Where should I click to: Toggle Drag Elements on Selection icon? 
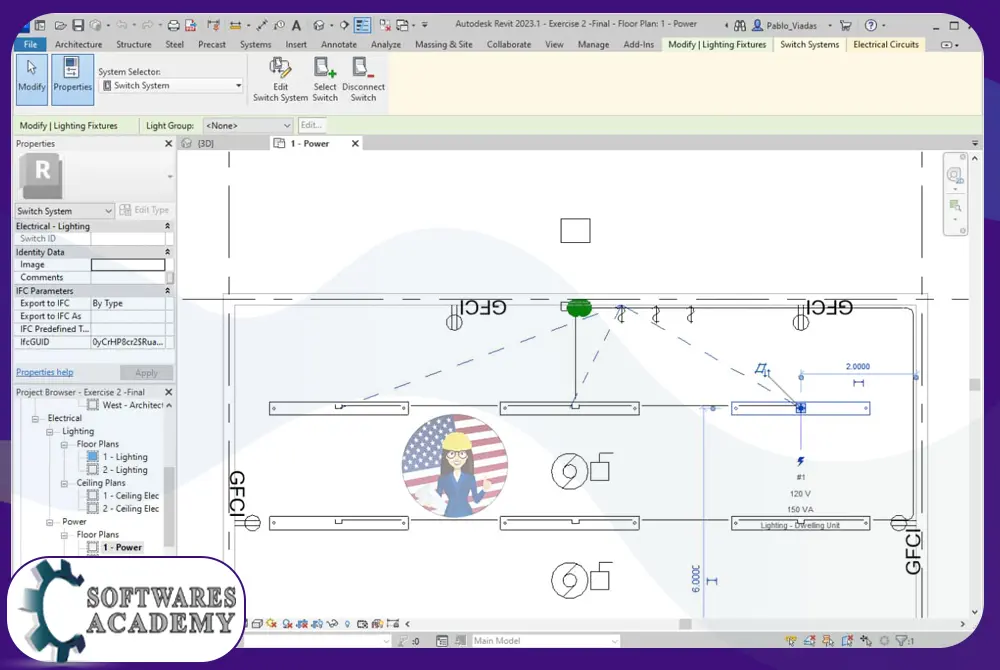tap(865, 641)
